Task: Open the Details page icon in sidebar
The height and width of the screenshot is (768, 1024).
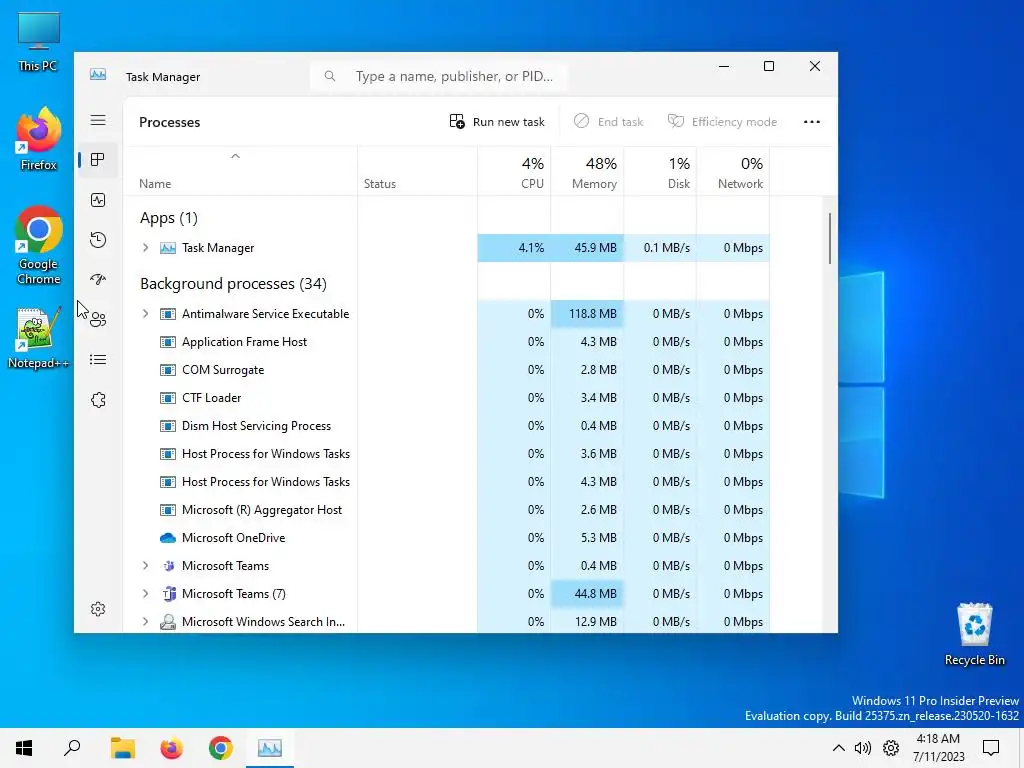Action: pyautogui.click(x=98, y=360)
